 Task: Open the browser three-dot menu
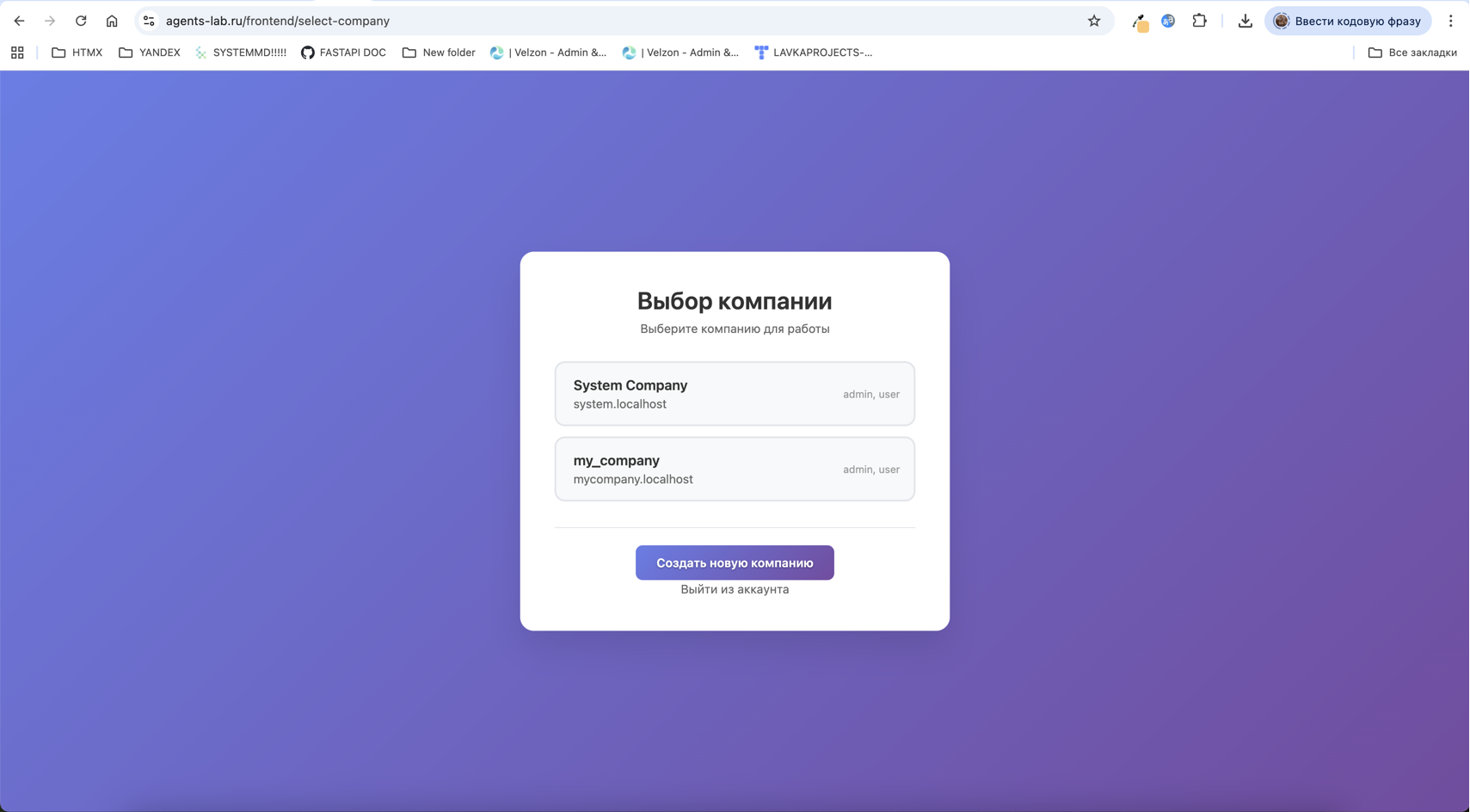pos(1450,21)
